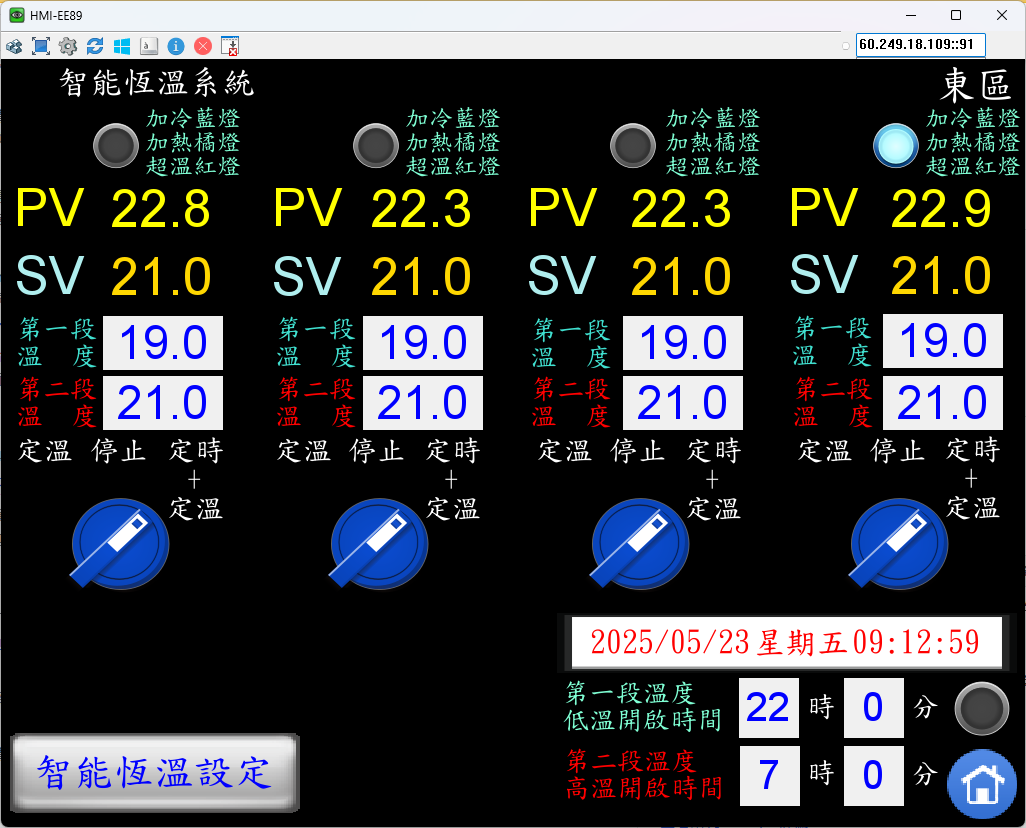Click the connection options cubes icon

[x=14, y=46]
